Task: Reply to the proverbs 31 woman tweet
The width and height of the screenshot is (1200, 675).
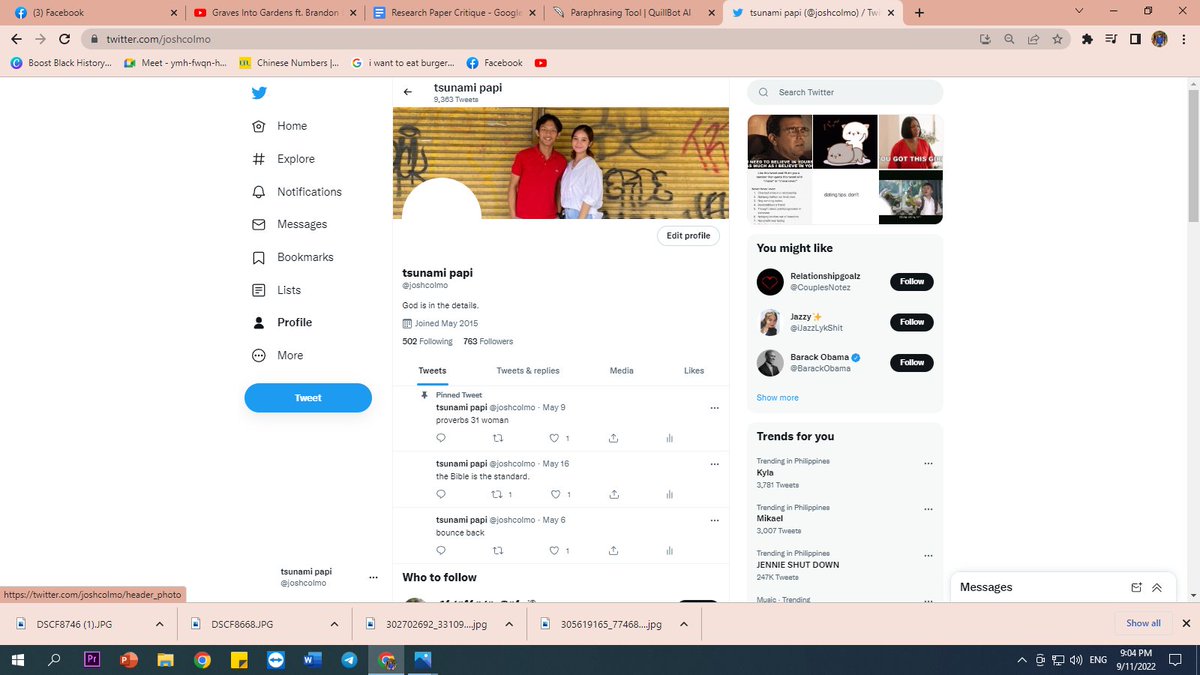Action: [441, 438]
